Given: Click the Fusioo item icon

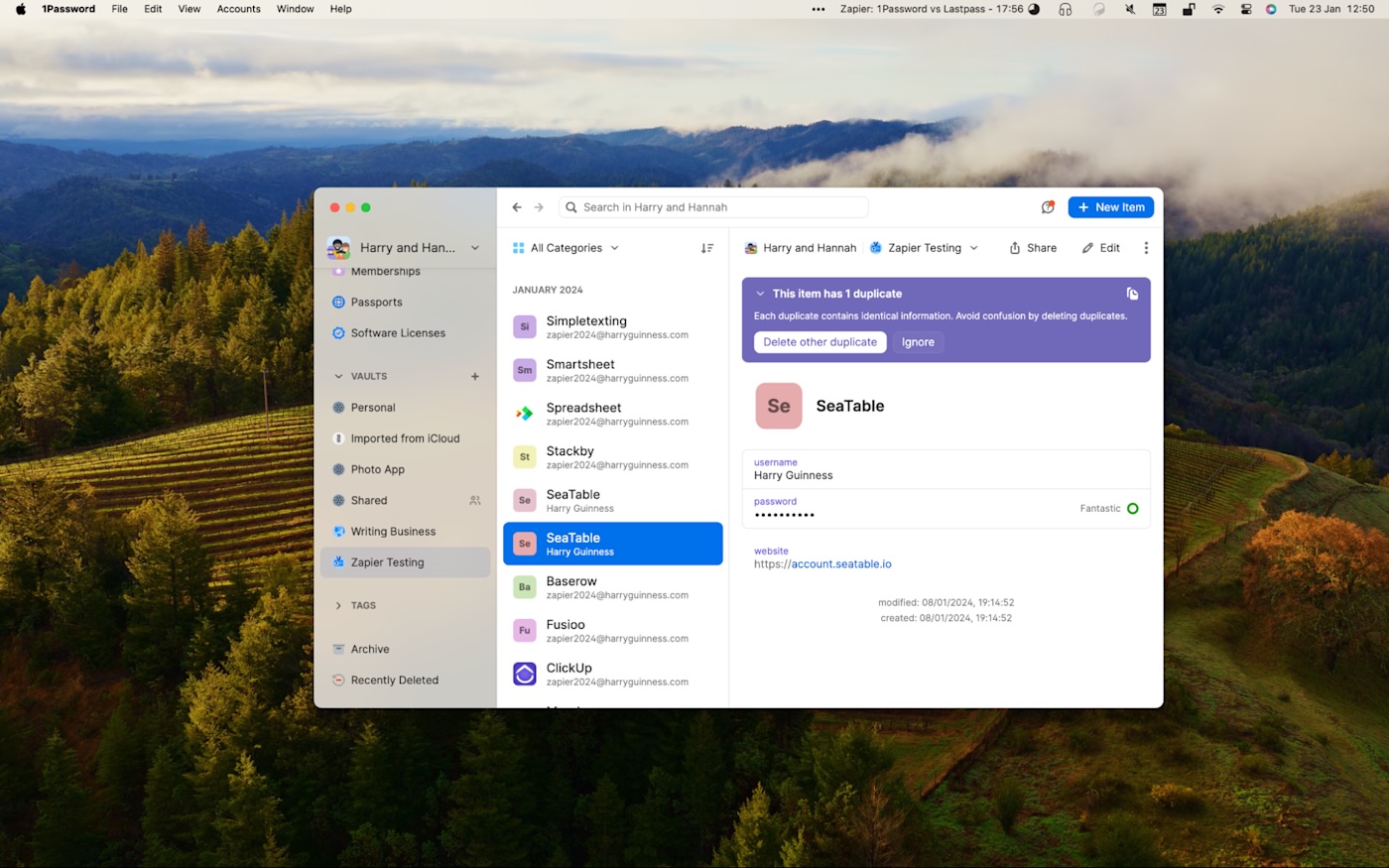Looking at the screenshot, I should pos(525,631).
